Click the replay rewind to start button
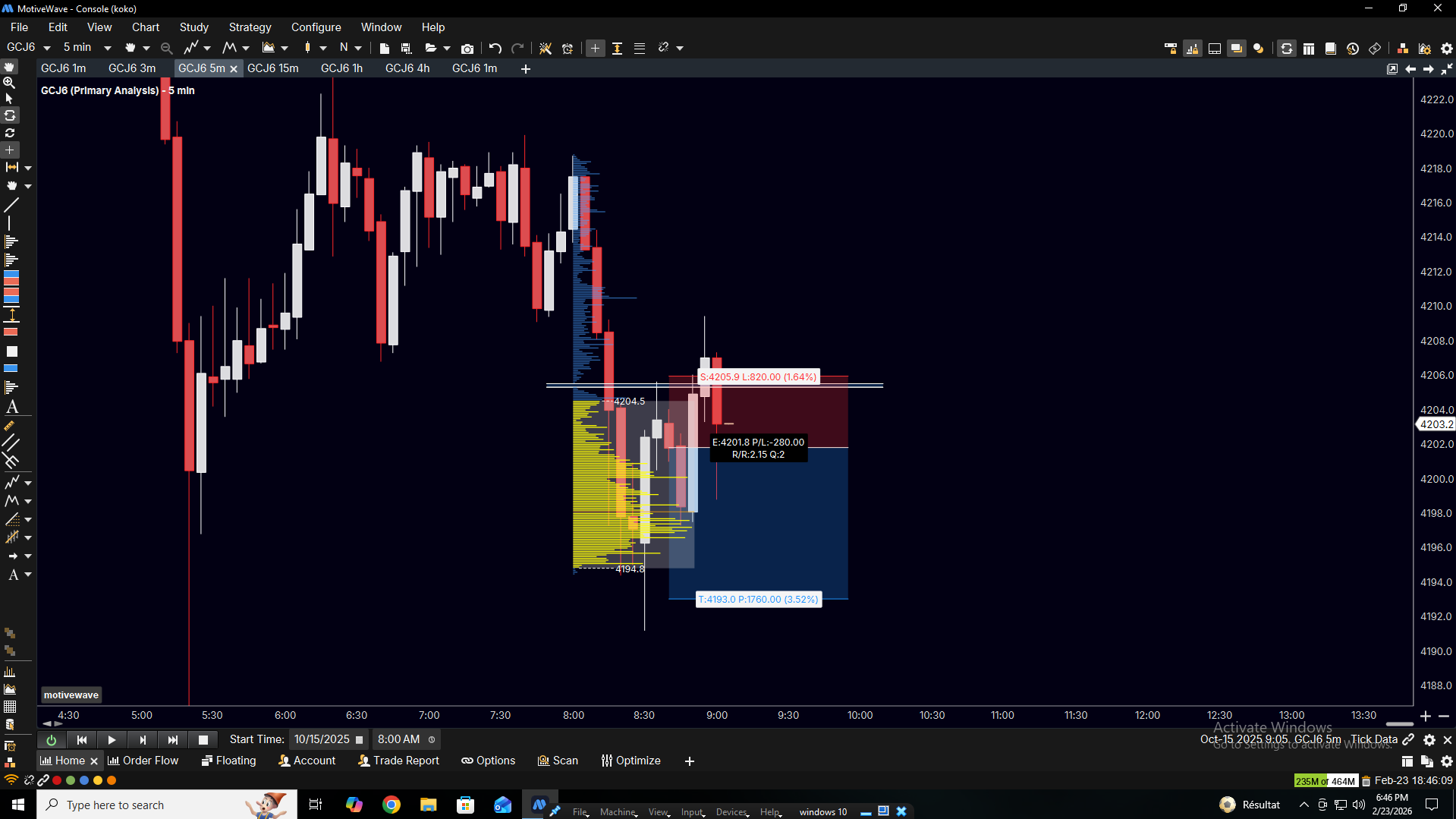Image resolution: width=1456 pixels, height=819 pixels. [x=82, y=739]
